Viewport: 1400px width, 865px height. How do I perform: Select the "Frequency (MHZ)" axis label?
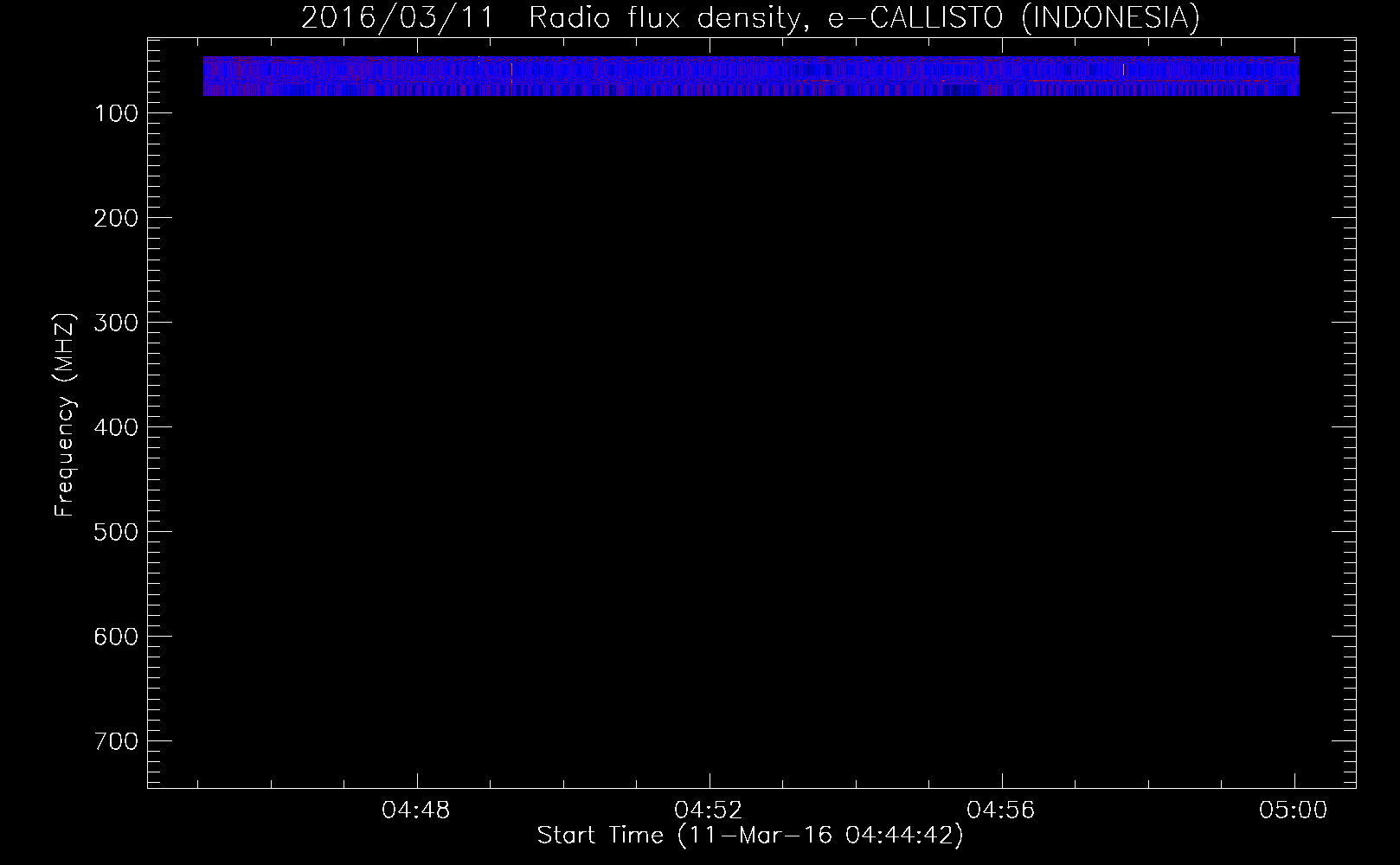tap(65, 415)
